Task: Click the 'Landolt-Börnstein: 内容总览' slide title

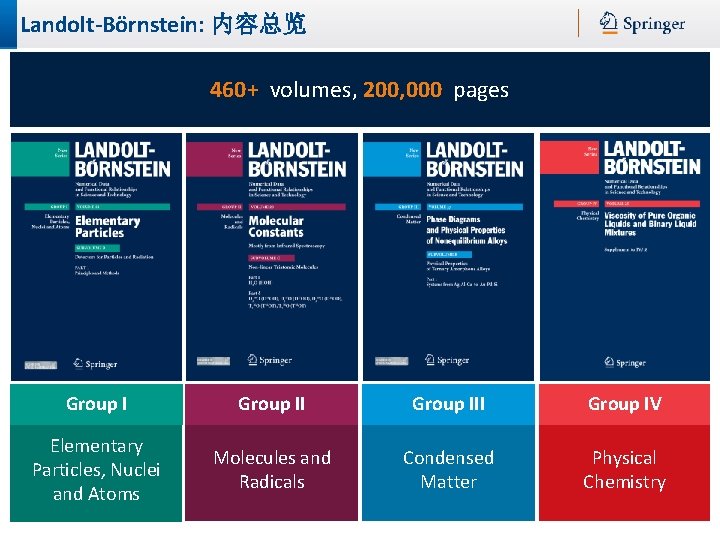Action: pyautogui.click(x=163, y=24)
